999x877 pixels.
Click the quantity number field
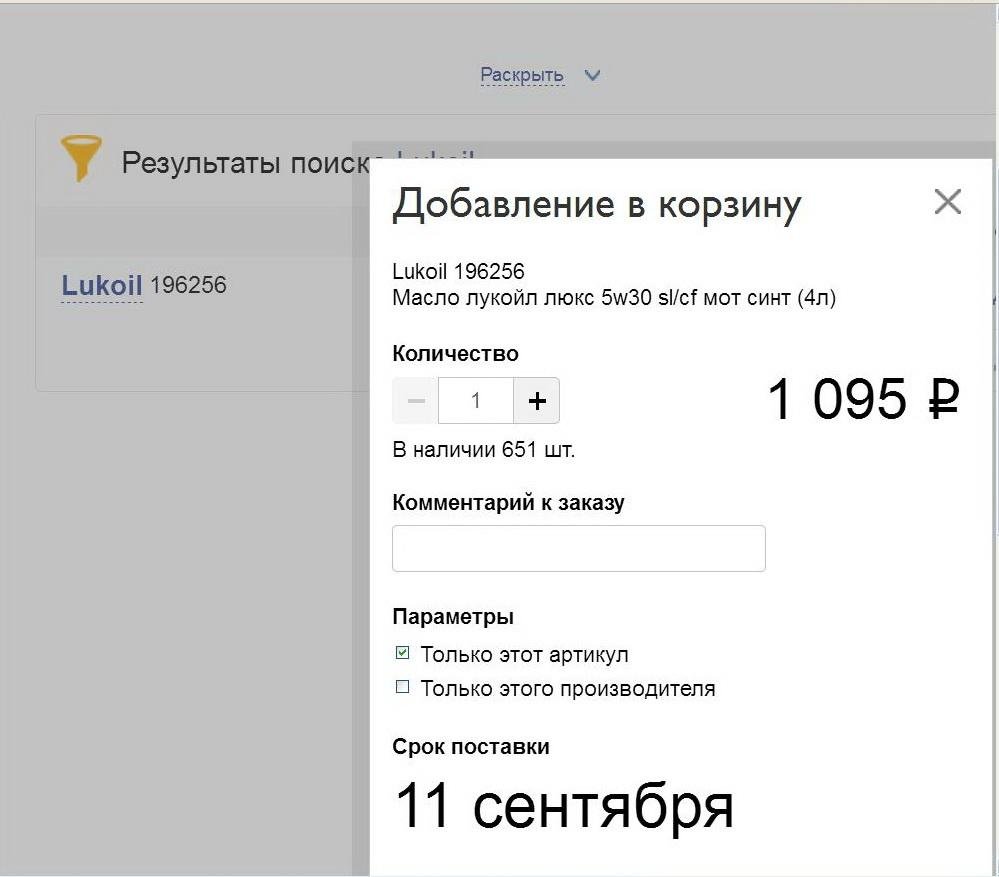[476, 401]
